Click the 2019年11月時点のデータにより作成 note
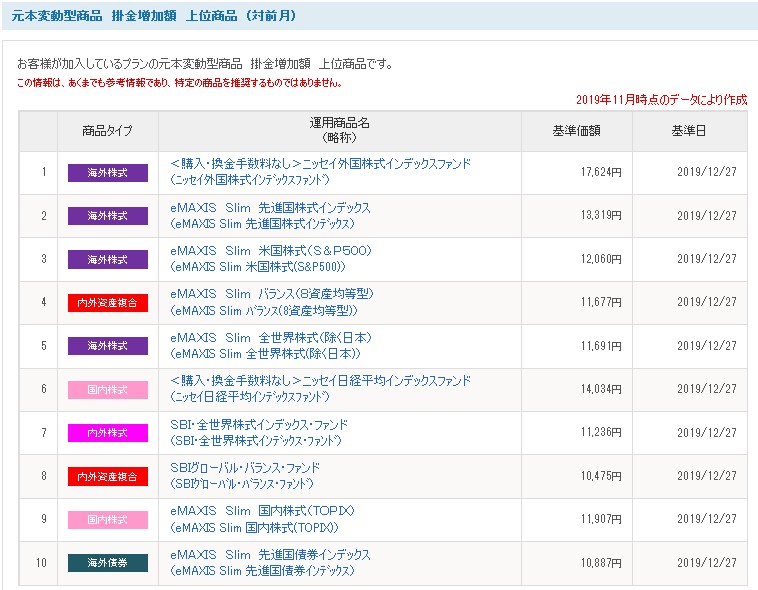The width and height of the screenshot is (758, 590). pos(661,100)
